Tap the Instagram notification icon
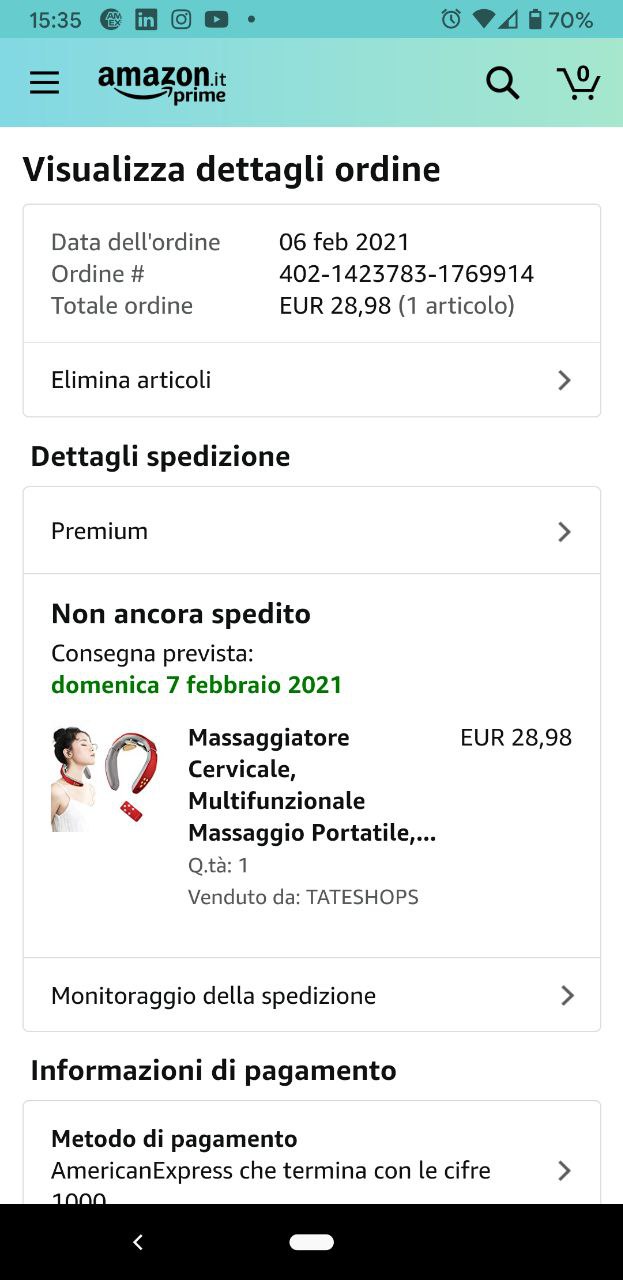Screen dimensions: 623x1280 pyautogui.click(x=181, y=19)
